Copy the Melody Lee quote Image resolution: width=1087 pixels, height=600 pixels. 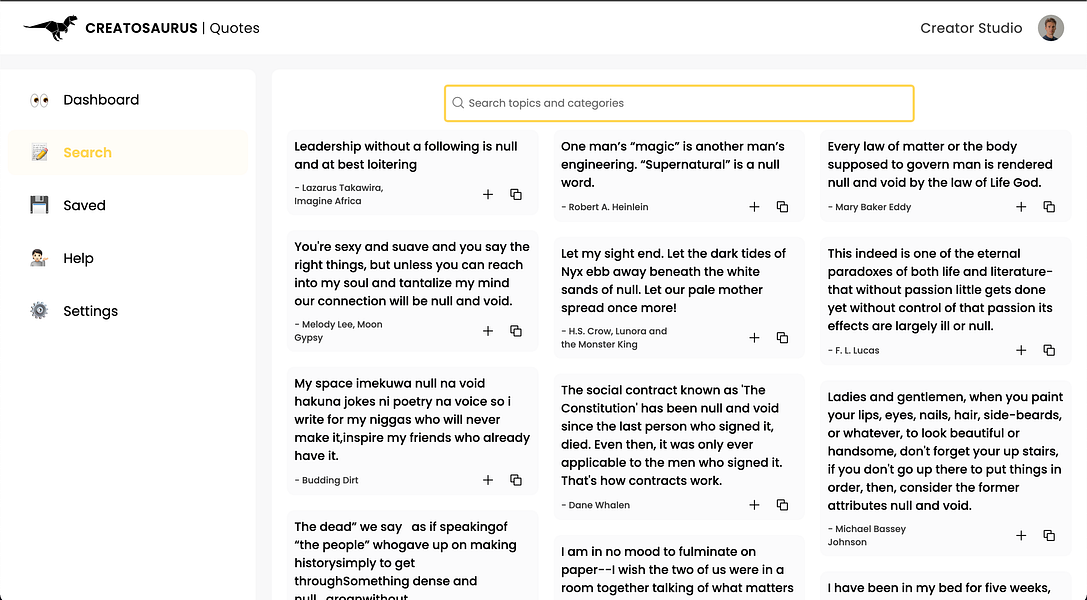tap(516, 331)
